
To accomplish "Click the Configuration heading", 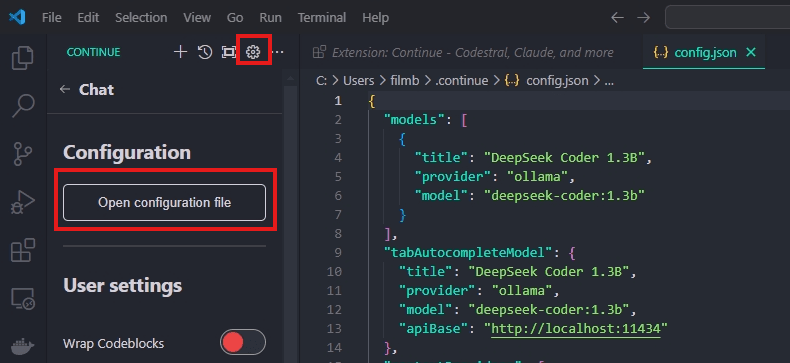I will click(x=127, y=152).
